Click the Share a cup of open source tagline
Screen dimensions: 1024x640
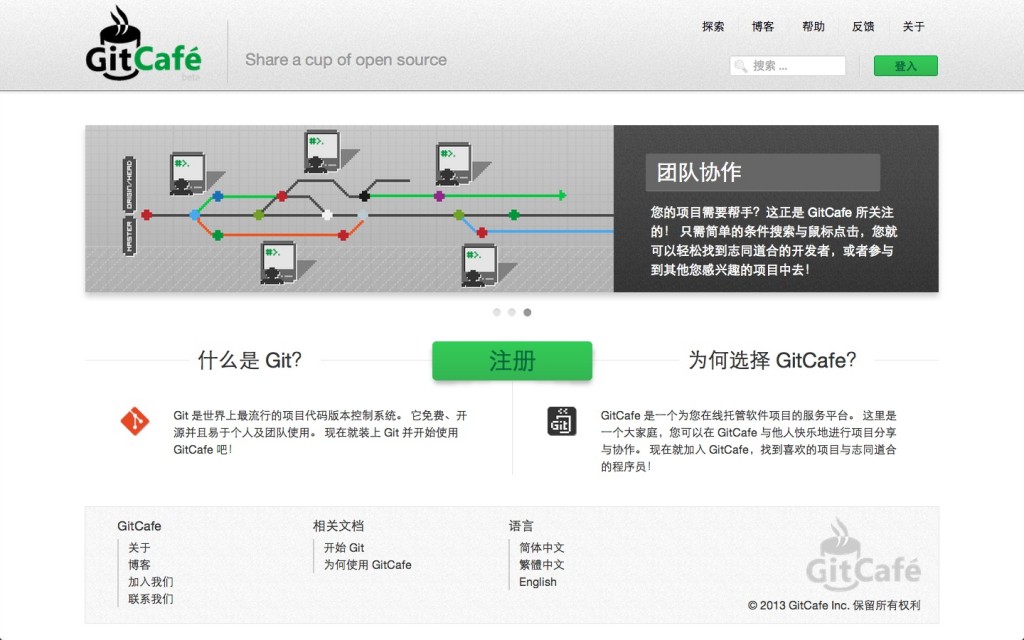346,60
